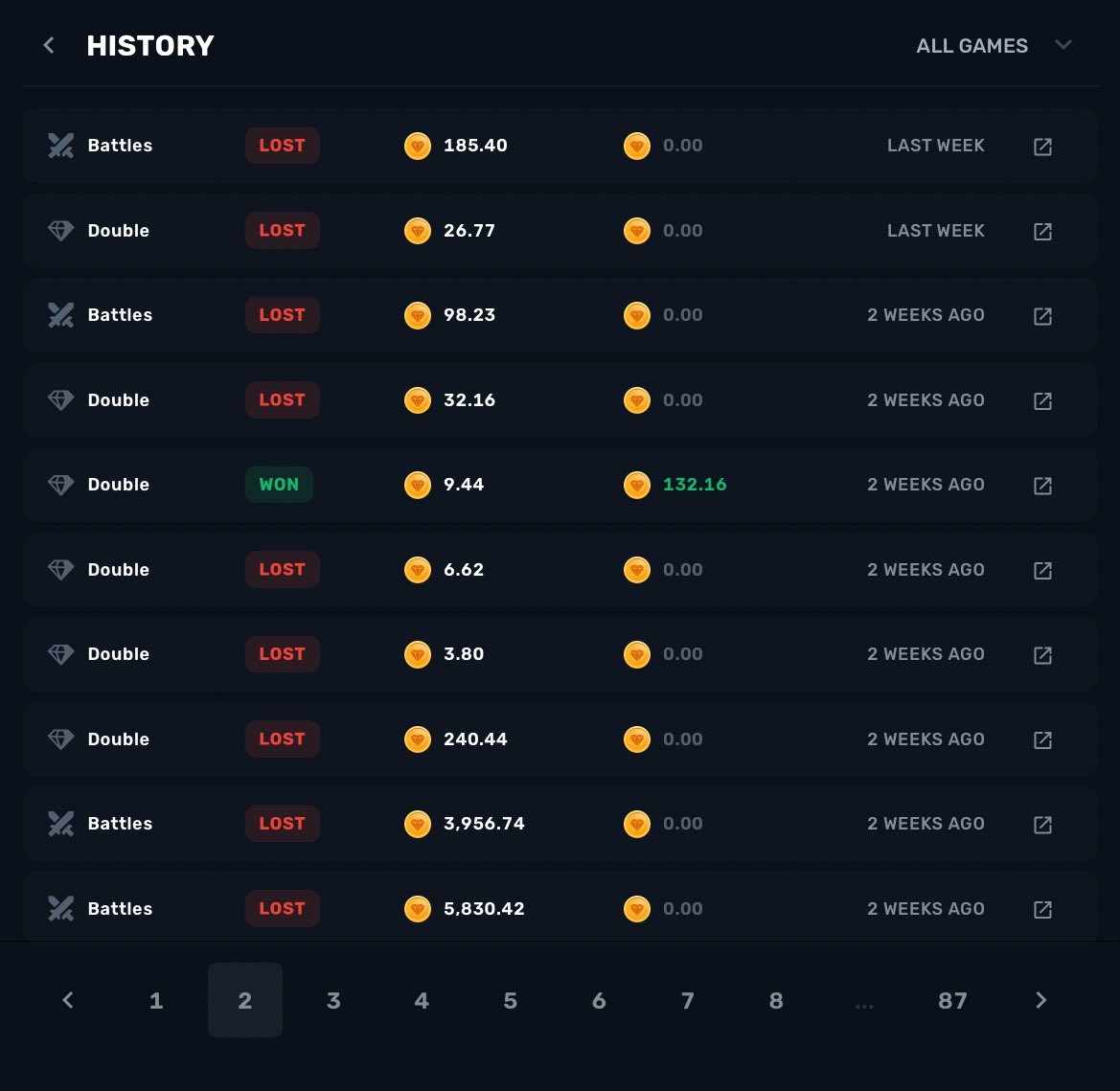Viewport: 1120px width, 1091px height.
Task: Go to the next page of history
Action: point(1040,1000)
